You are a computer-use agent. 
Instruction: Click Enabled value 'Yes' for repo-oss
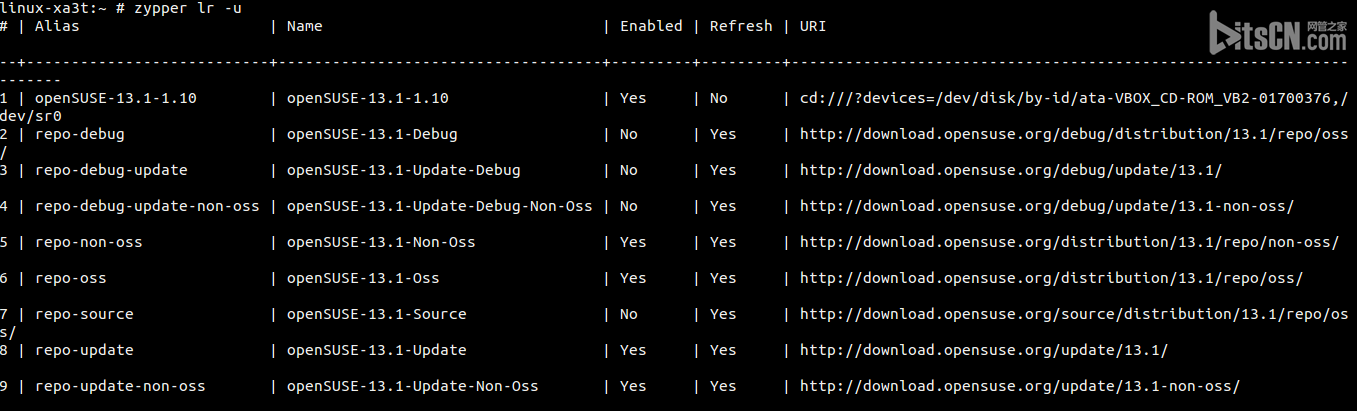point(633,278)
